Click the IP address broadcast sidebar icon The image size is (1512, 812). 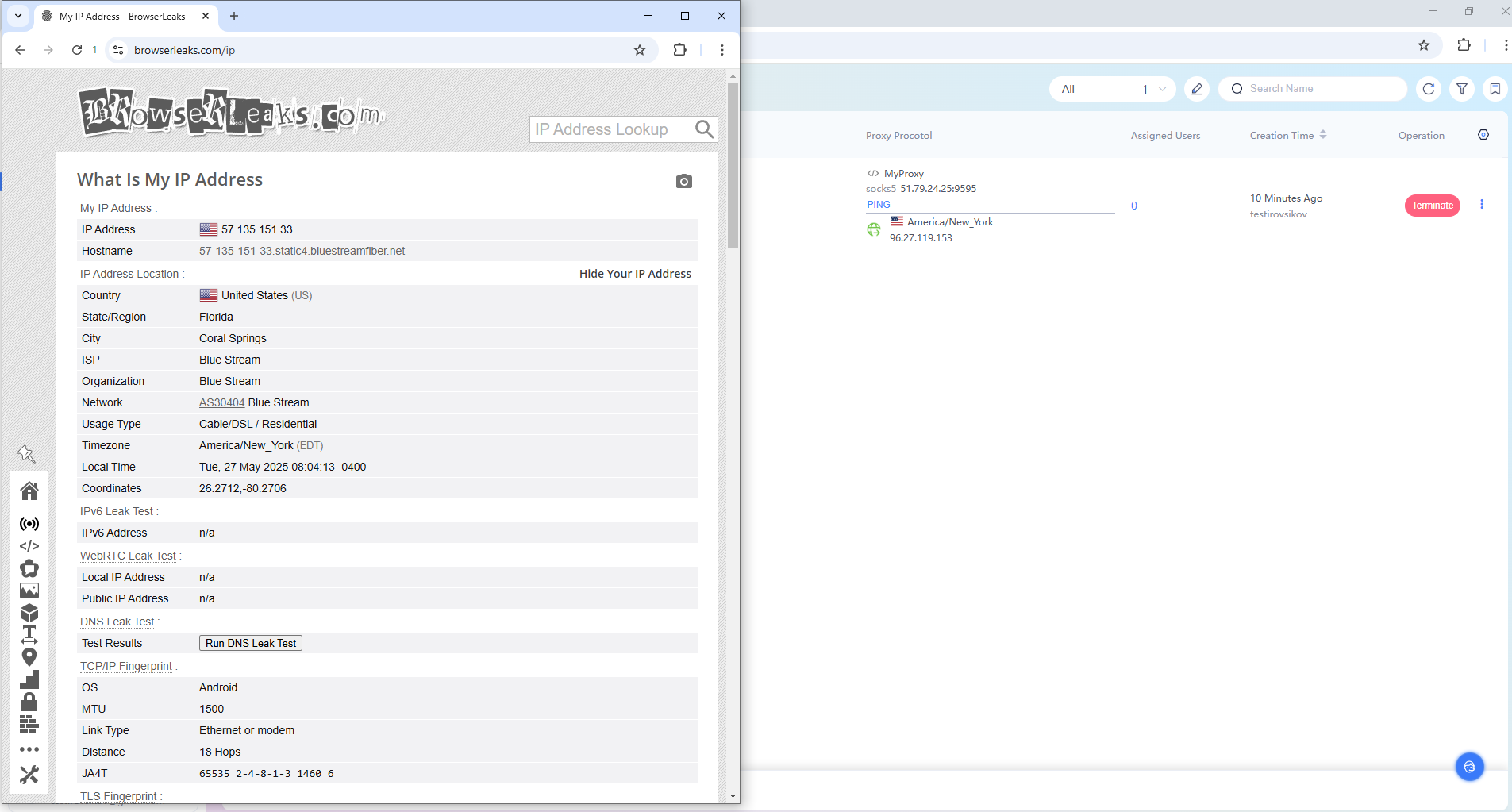pos(29,524)
